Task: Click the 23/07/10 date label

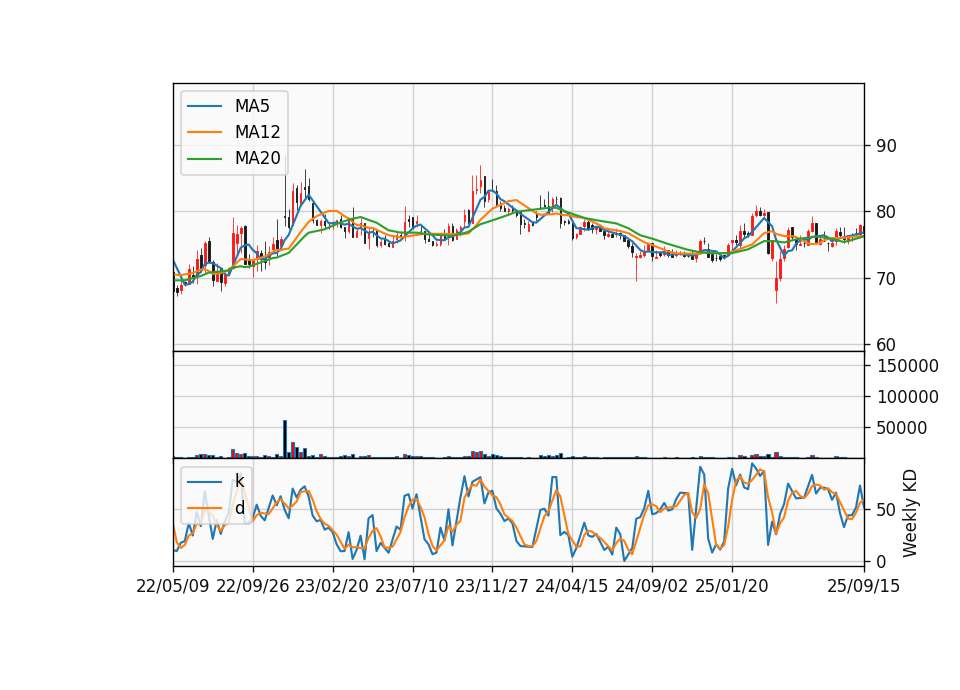Action: pos(412,586)
